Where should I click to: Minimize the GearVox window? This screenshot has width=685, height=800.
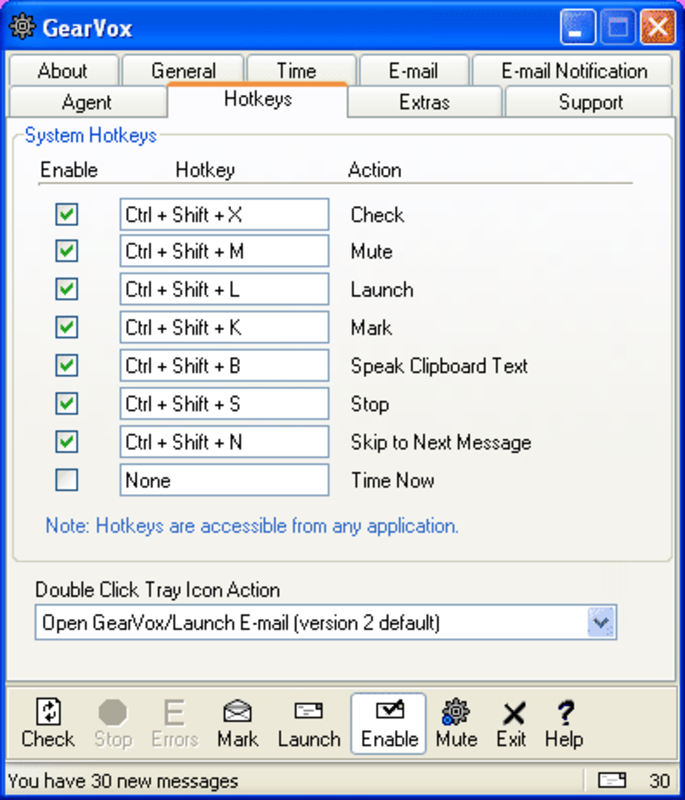[577, 27]
